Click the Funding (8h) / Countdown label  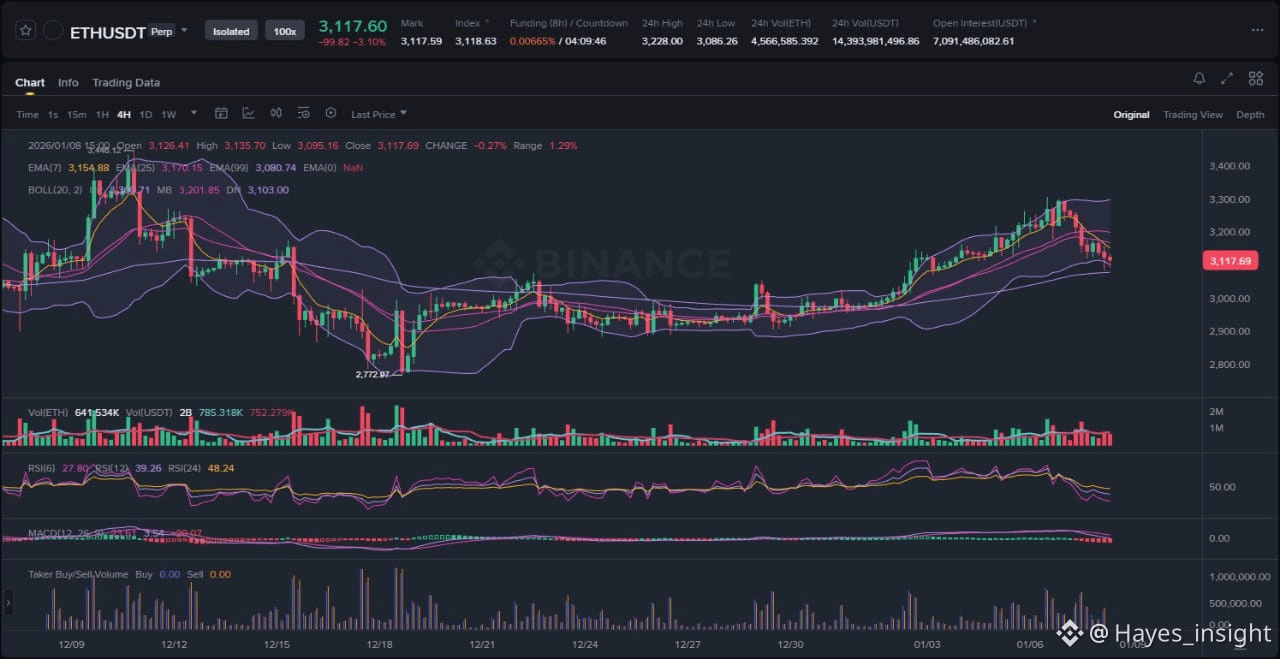point(569,23)
